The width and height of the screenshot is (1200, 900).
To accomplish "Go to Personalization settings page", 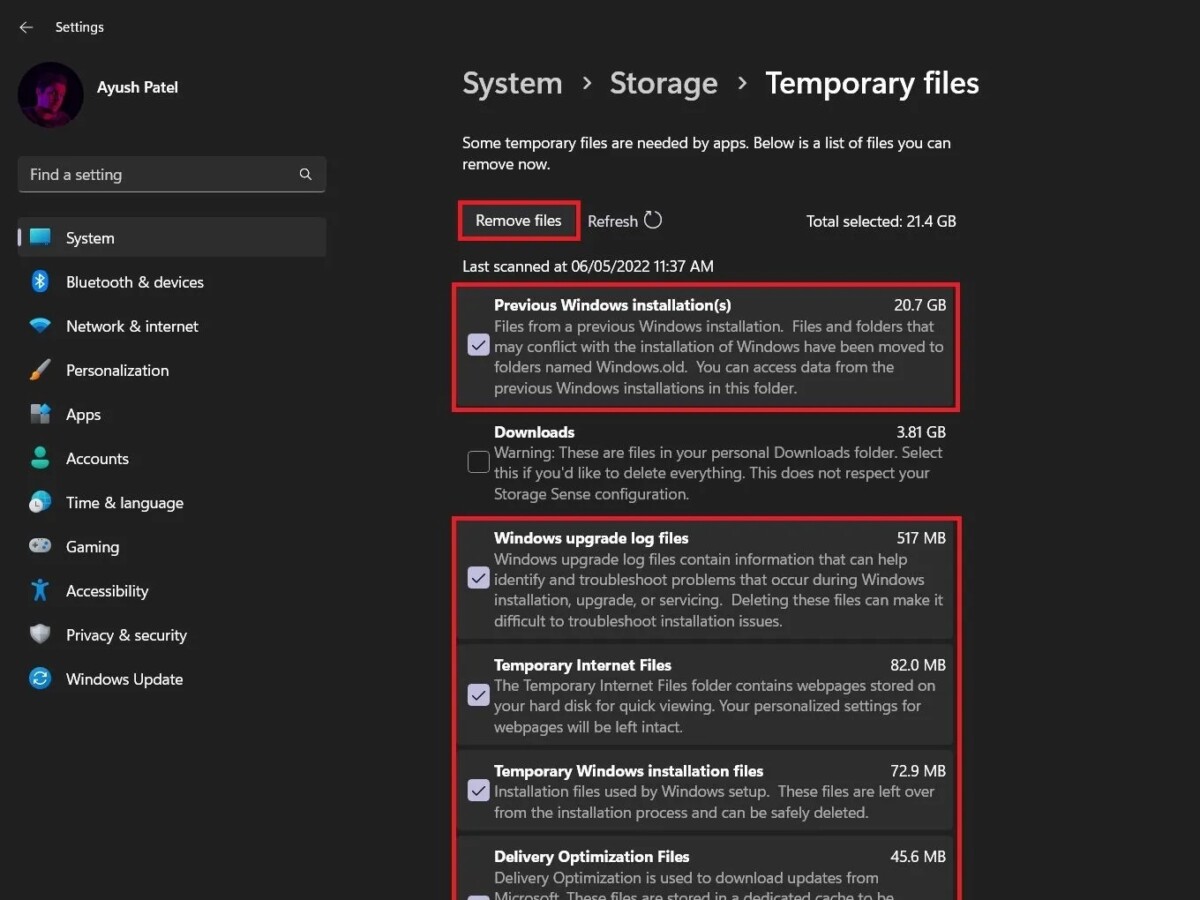I will click(x=117, y=370).
